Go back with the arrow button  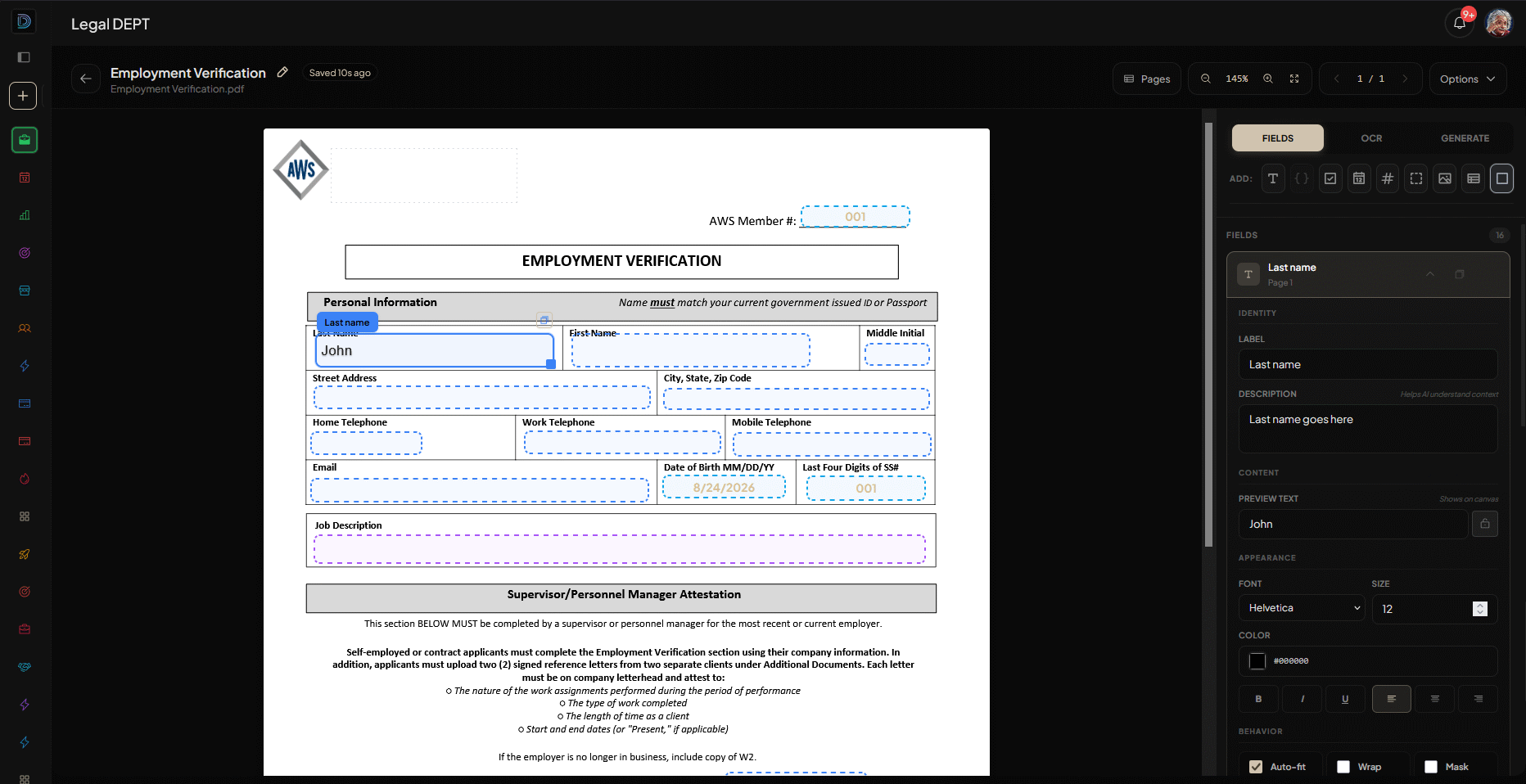click(86, 79)
